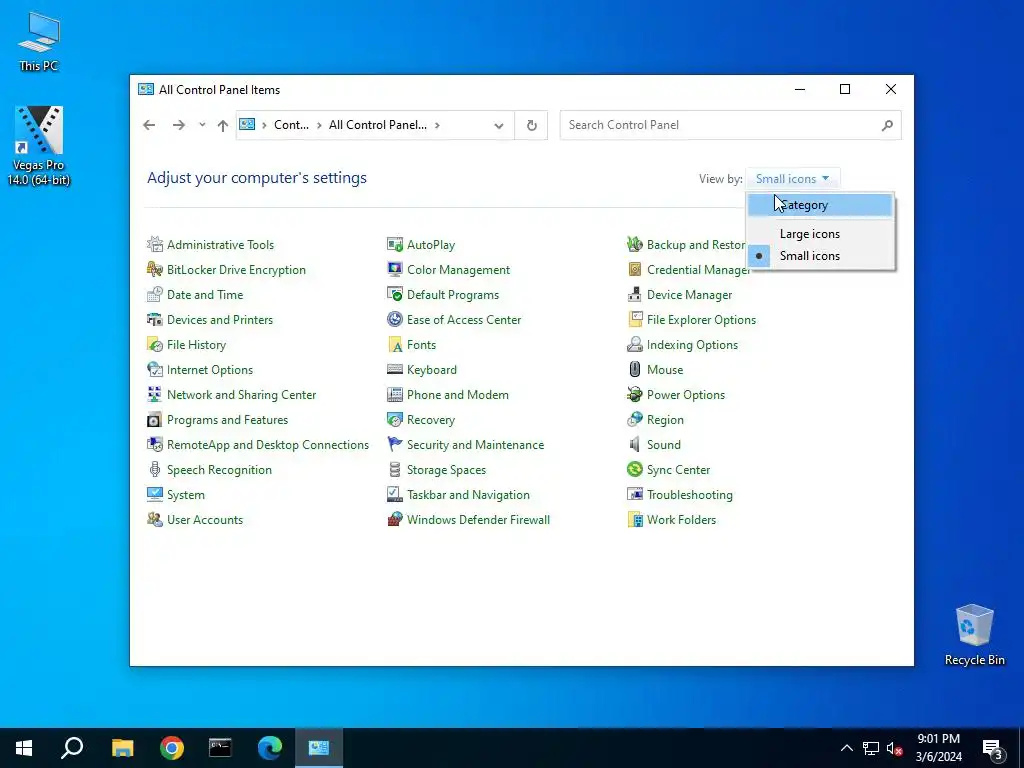
Task: Select the Vegas Pro 14.0 desktop shortcut
Action: 39,146
